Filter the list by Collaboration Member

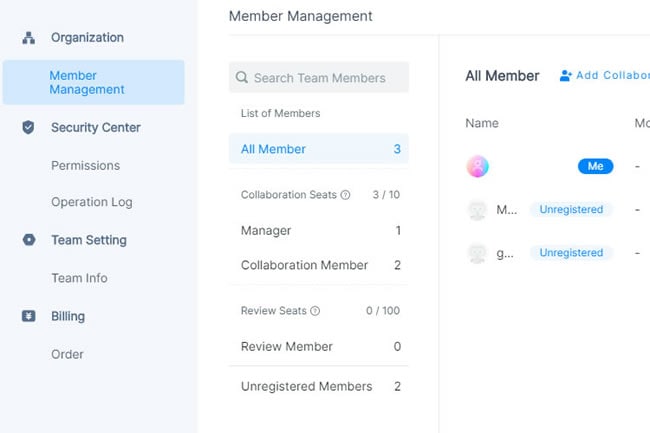click(319, 265)
